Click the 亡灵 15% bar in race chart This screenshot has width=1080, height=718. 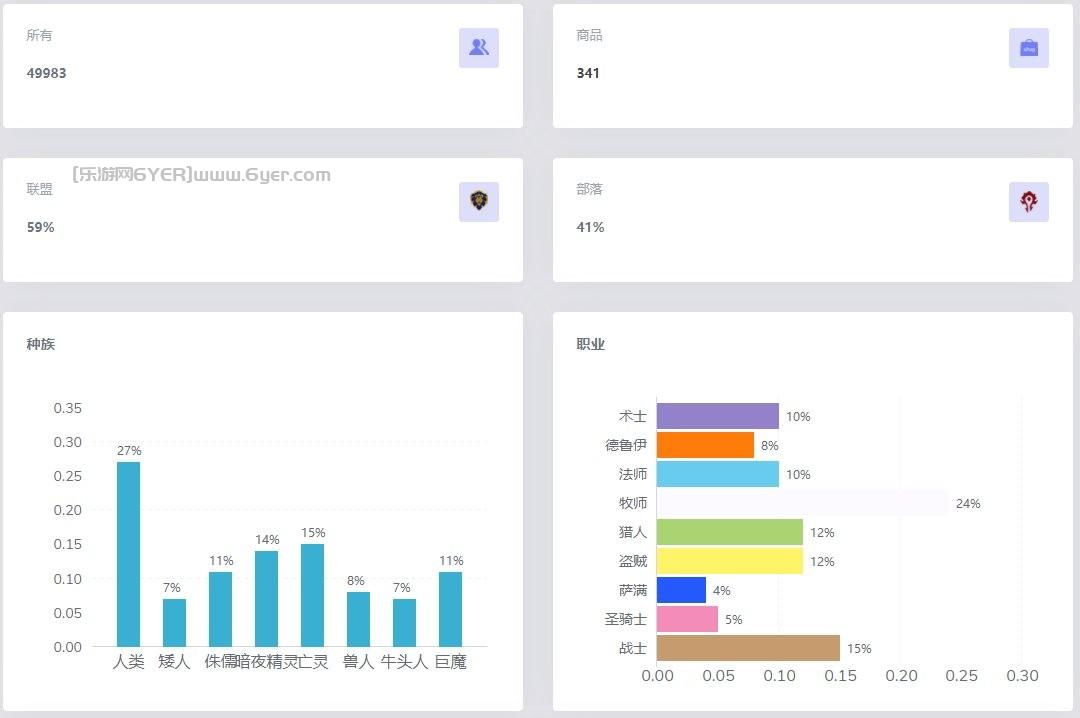click(312, 595)
